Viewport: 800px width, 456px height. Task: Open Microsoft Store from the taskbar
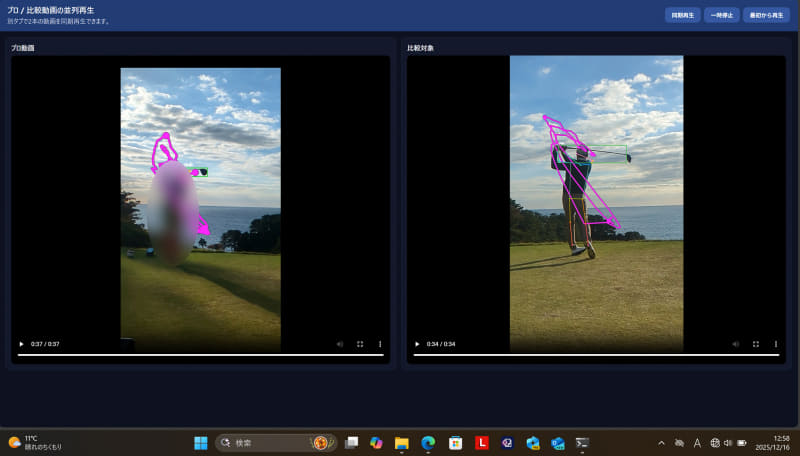[455, 443]
